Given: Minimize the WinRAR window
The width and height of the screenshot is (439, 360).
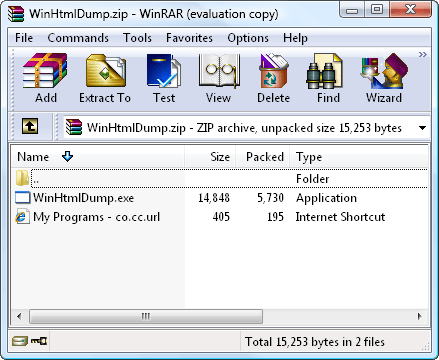Looking at the screenshot, I should click(352, 10).
